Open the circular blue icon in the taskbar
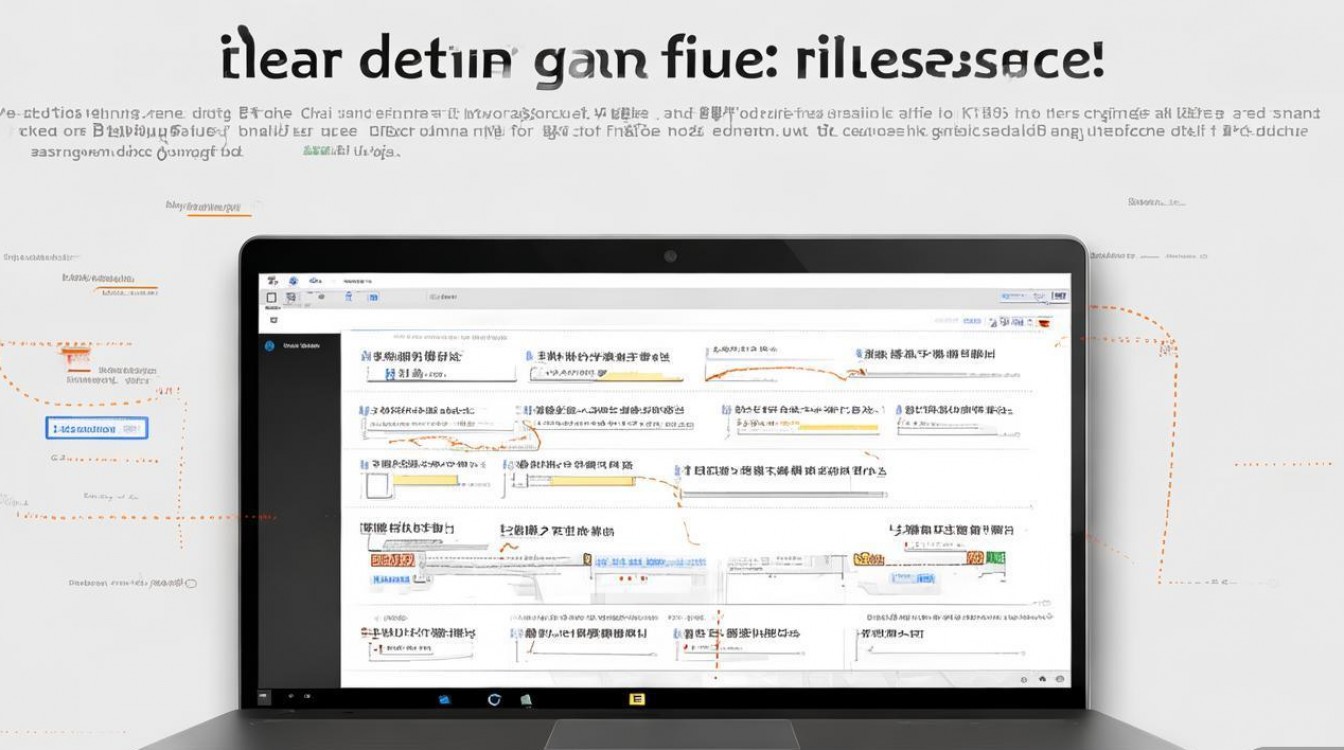The image size is (1344, 750). point(493,699)
